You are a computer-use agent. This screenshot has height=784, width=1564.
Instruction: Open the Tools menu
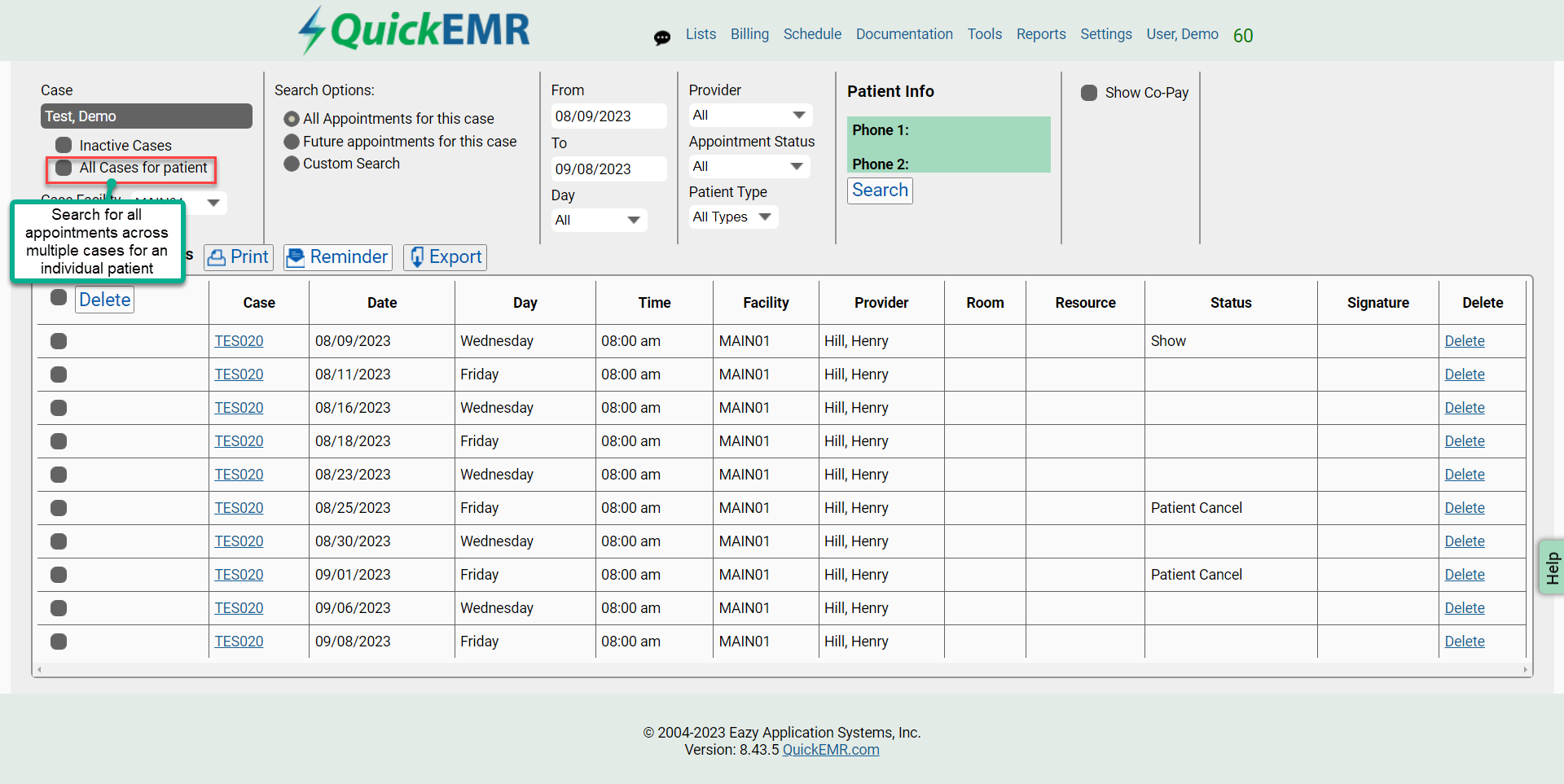pyautogui.click(x=985, y=34)
